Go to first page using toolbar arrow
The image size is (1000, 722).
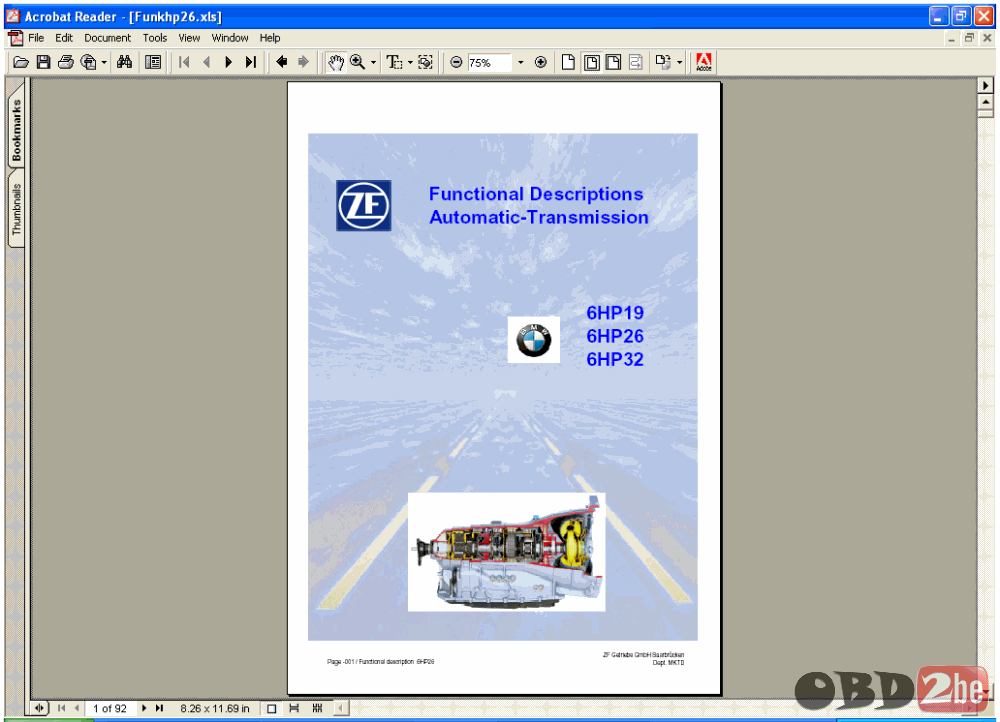pyautogui.click(x=184, y=62)
